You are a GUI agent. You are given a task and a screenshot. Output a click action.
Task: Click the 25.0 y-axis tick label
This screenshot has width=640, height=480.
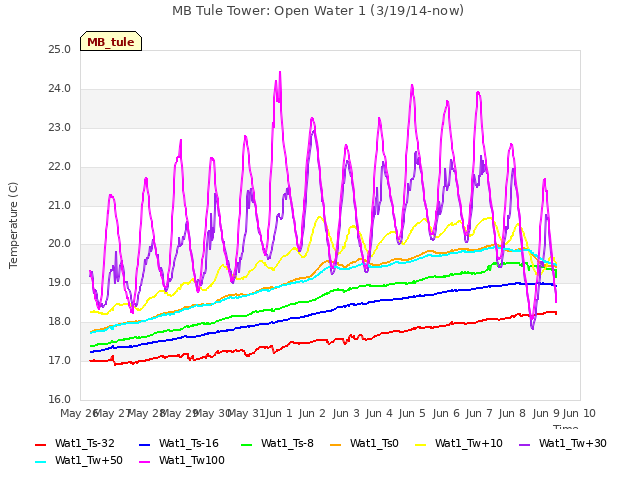[60, 50]
